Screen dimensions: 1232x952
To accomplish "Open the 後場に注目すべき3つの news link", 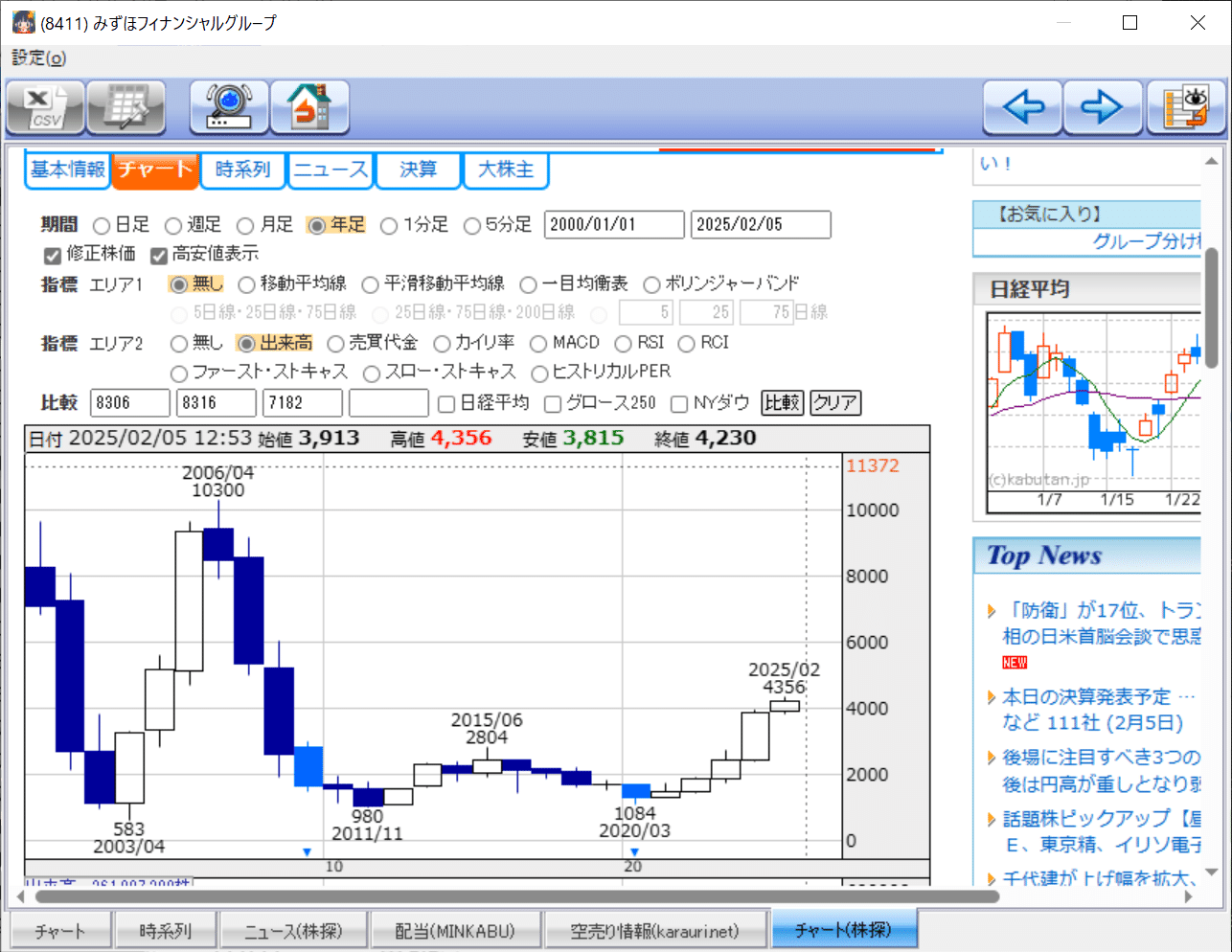I will (1101, 771).
